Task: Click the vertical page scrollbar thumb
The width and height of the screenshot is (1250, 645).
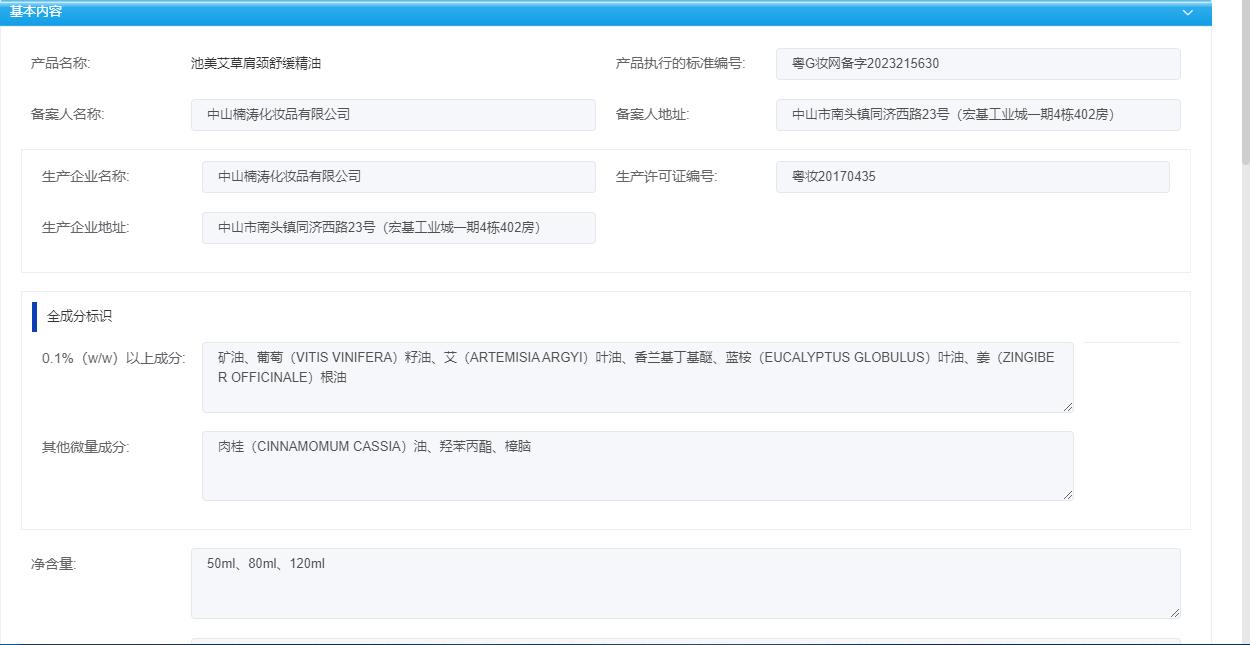Action: click(1244, 80)
